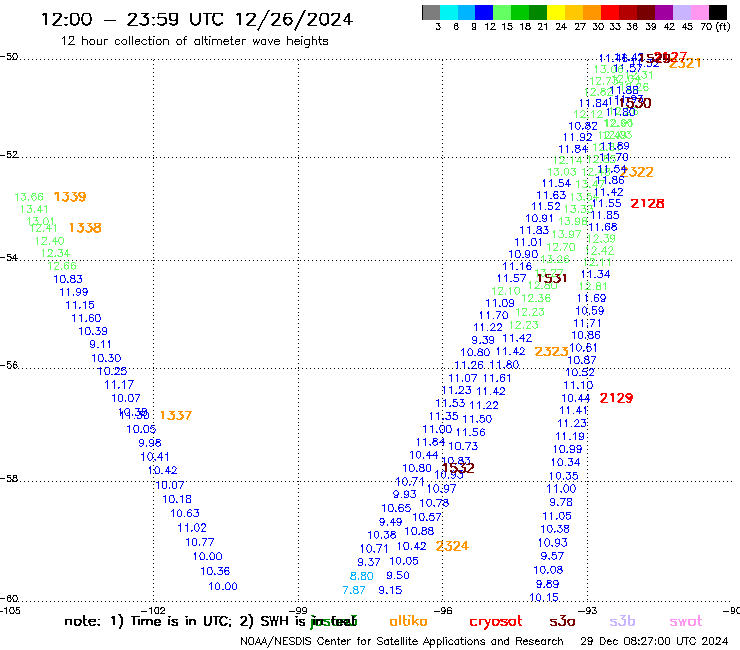Click the wave height value 13.41

(34, 209)
